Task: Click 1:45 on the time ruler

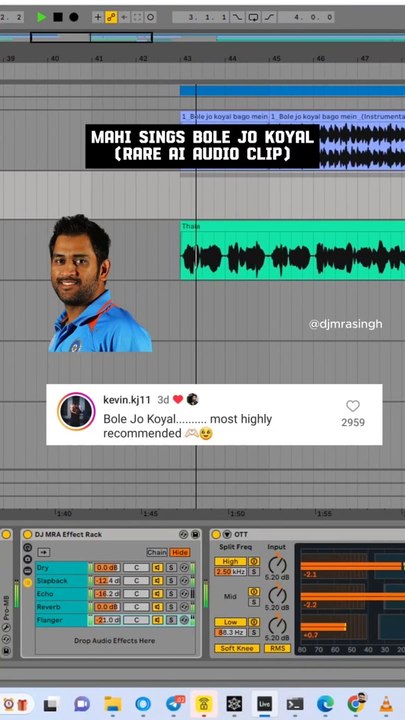Action: point(151,513)
